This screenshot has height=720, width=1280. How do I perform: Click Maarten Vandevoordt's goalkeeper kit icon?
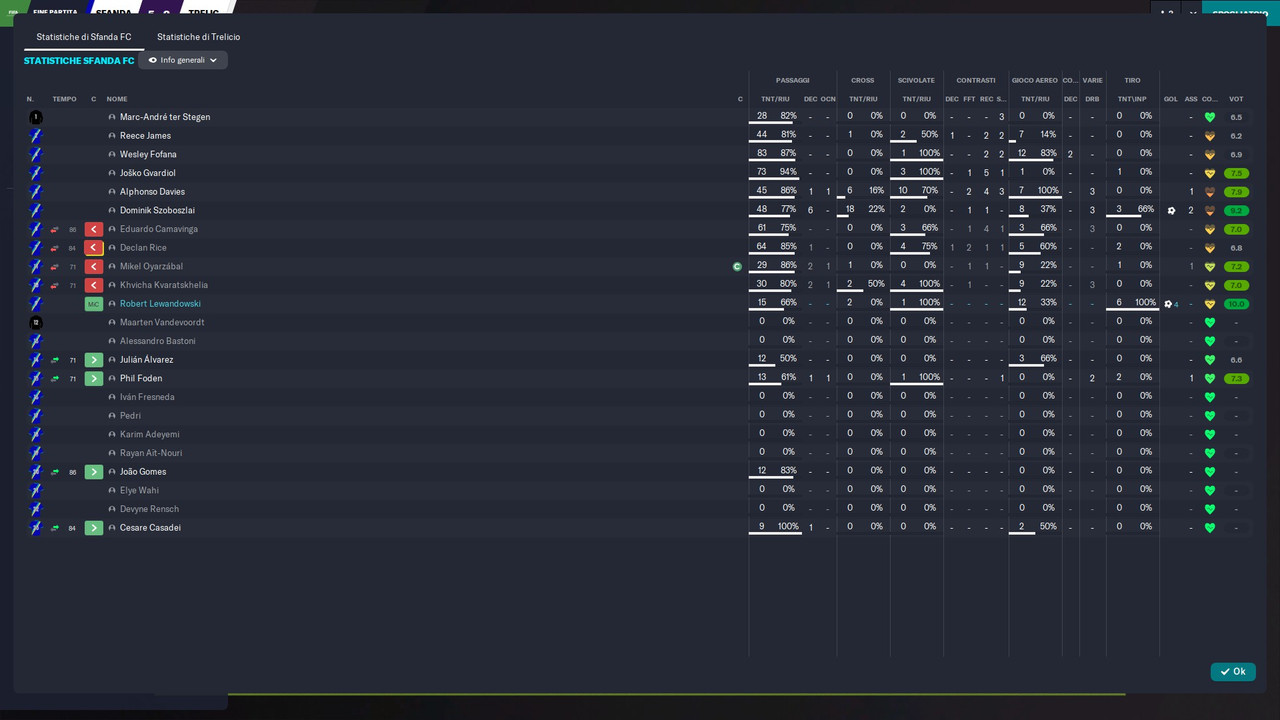pyautogui.click(x=36, y=322)
